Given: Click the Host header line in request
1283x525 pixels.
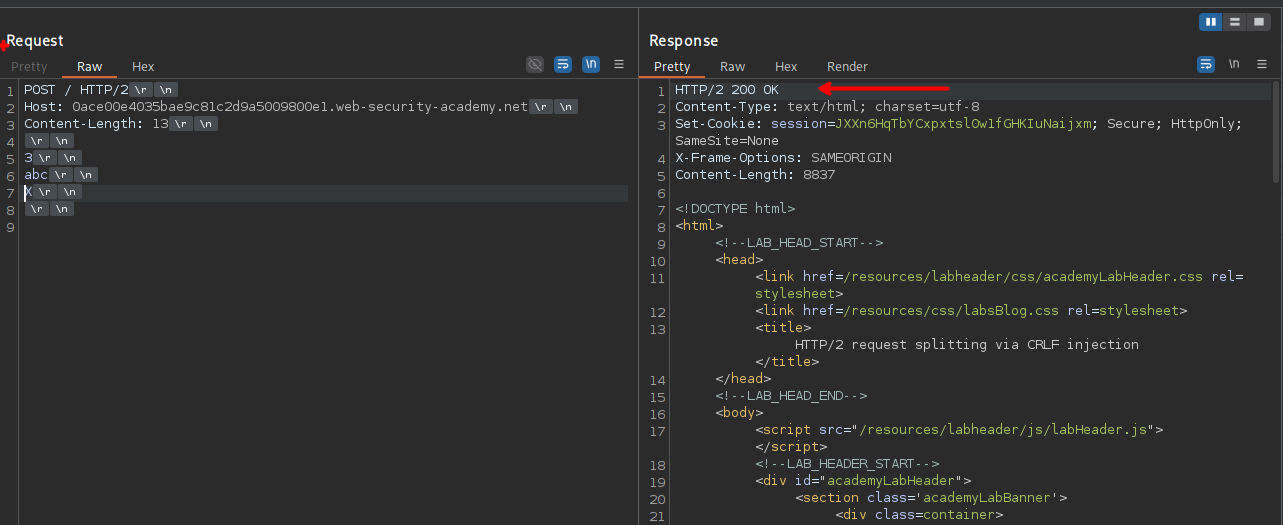Looking at the screenshot, I should (x=275, y=107).
